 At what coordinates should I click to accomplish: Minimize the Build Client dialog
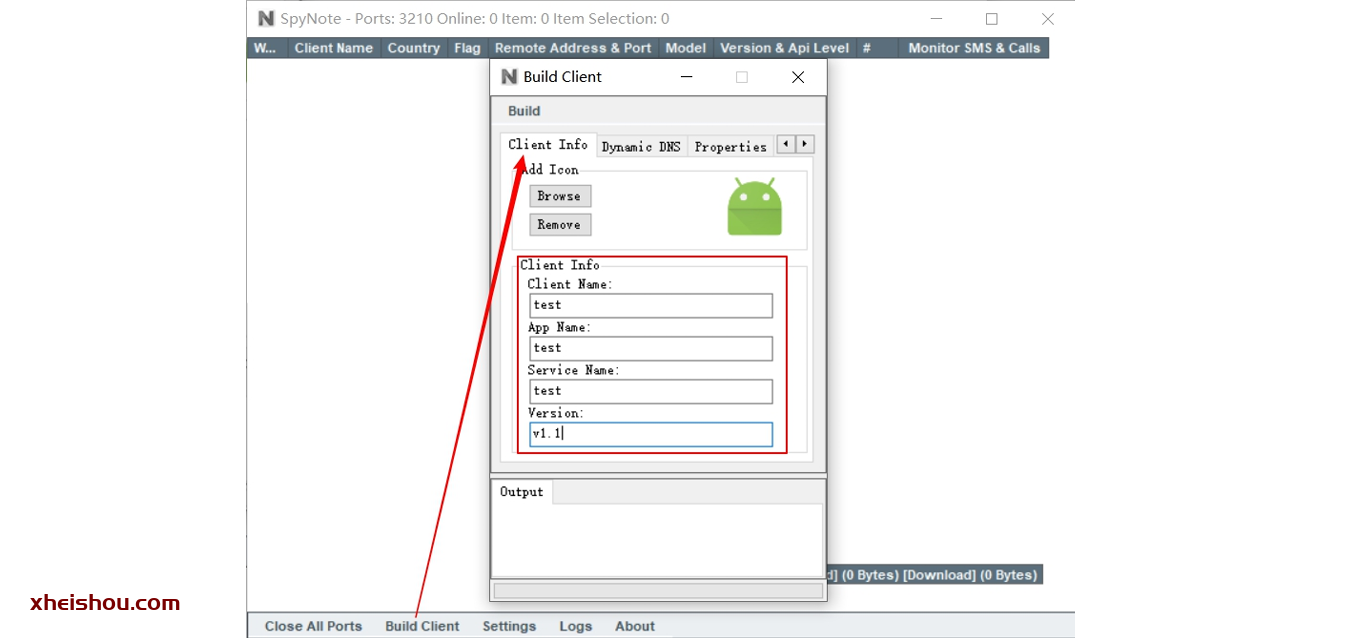[687, 77]
